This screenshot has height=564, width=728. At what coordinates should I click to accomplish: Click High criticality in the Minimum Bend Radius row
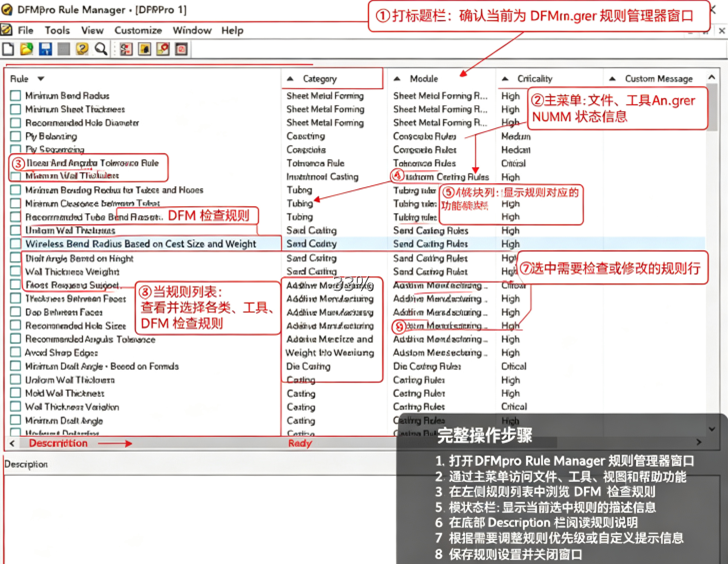tap(510, 96)
